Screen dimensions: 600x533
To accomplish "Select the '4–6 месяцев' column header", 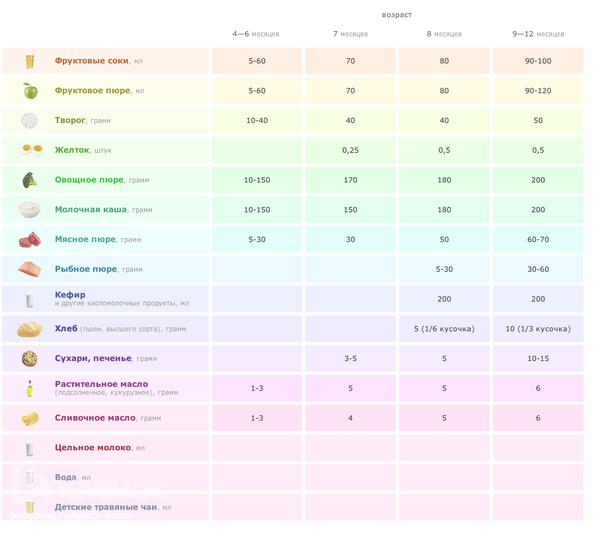I will pos(256,34).
